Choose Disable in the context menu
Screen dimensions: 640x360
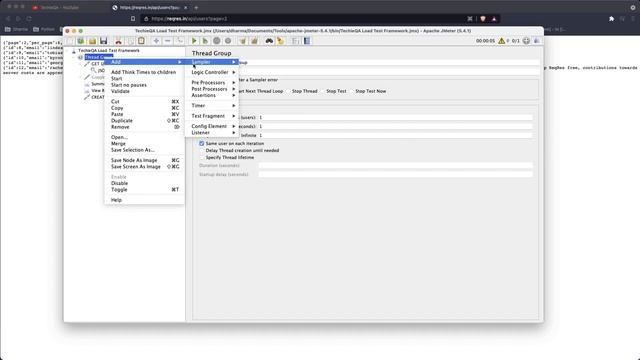click(x=144, y=183)
